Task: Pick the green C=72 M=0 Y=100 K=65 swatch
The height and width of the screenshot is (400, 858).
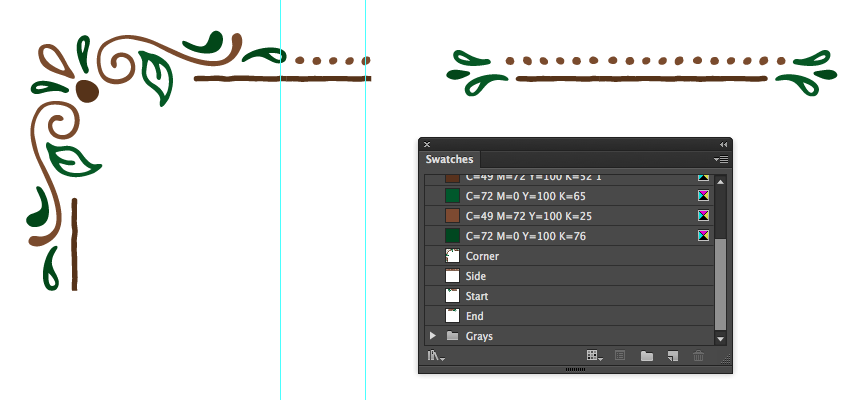Action: click(569, 196)
